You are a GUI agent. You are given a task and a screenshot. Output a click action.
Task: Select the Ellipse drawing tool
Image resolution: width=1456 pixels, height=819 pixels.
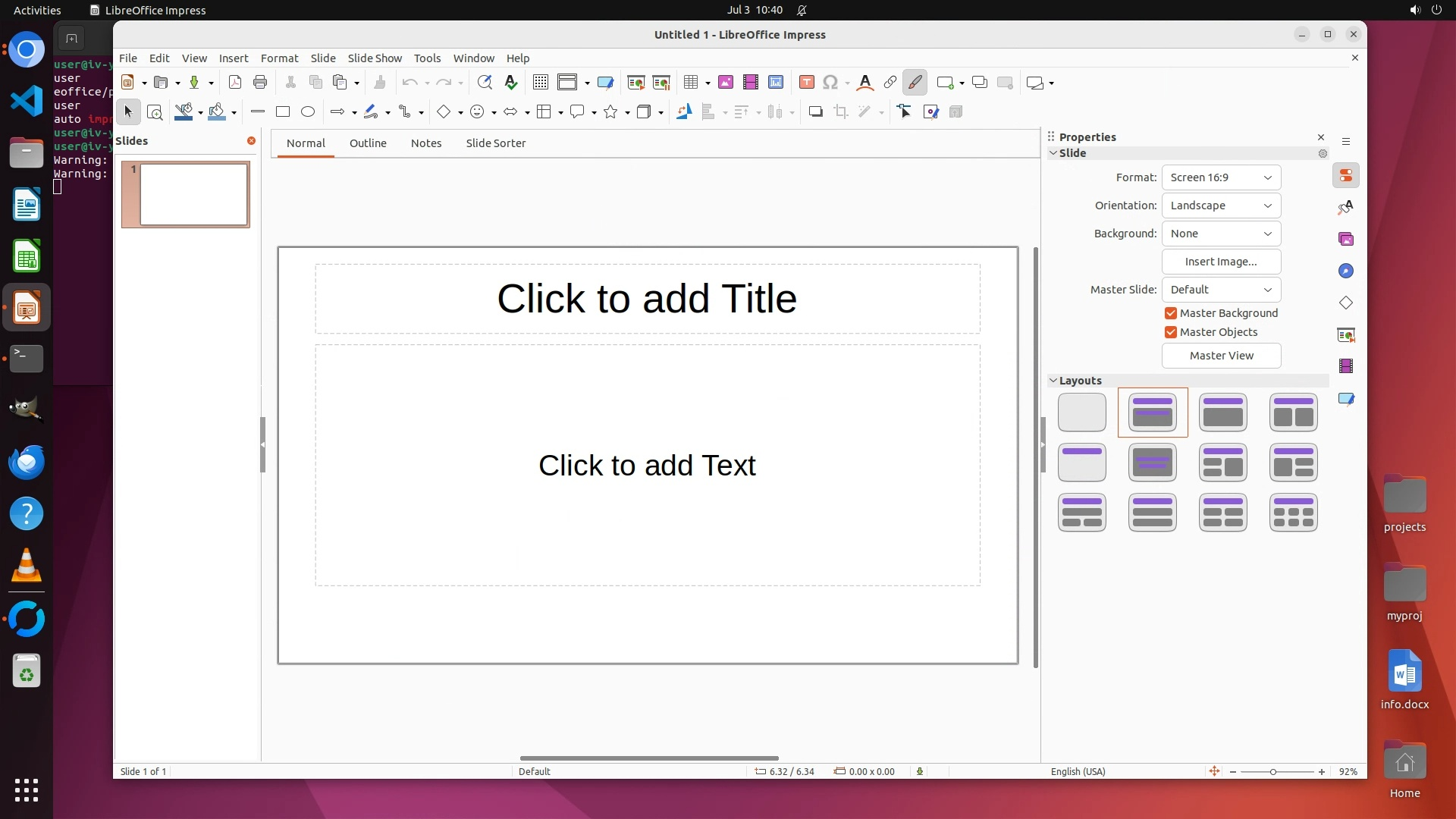pyautogui.click(x=308, y=112)
